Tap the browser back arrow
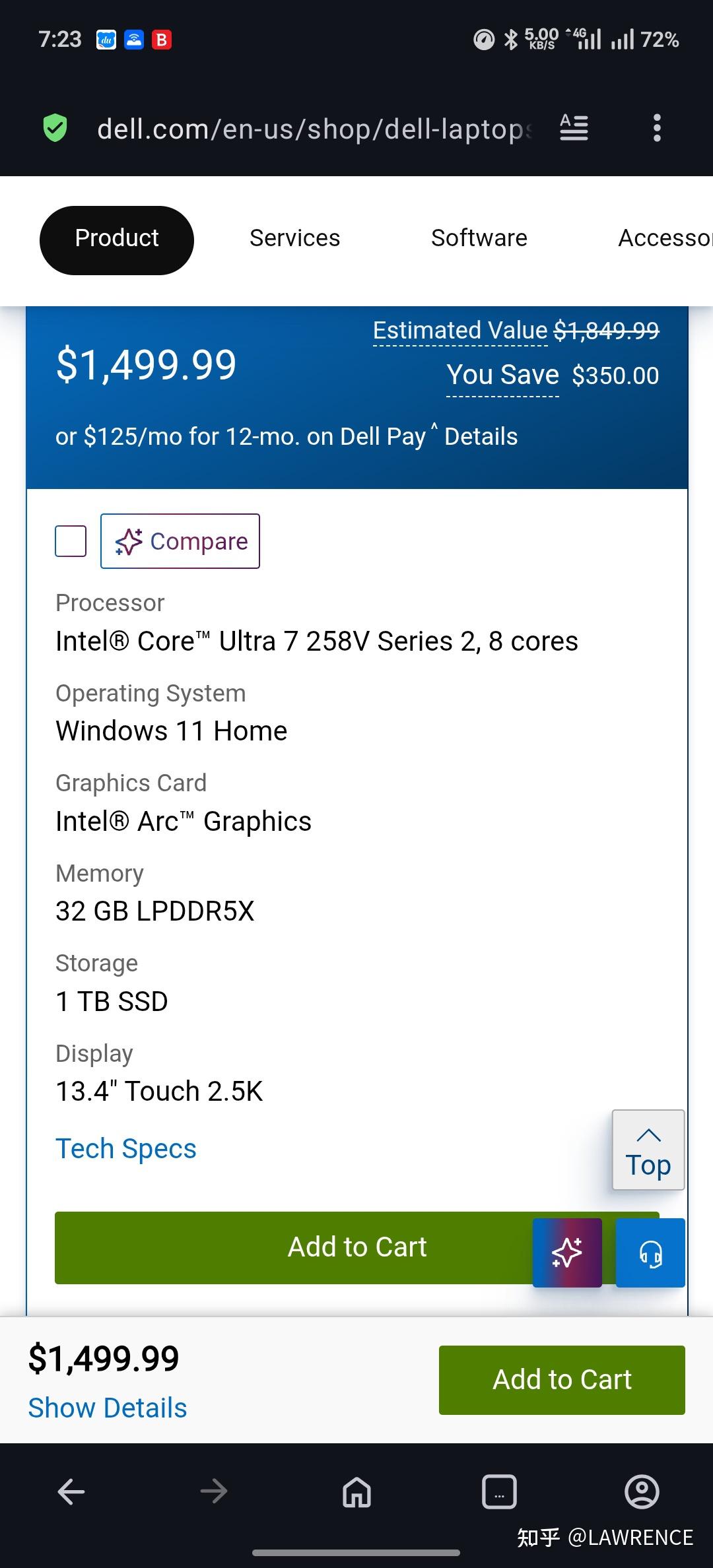Screen dimensions: 713x1568 coord(71,1491)
